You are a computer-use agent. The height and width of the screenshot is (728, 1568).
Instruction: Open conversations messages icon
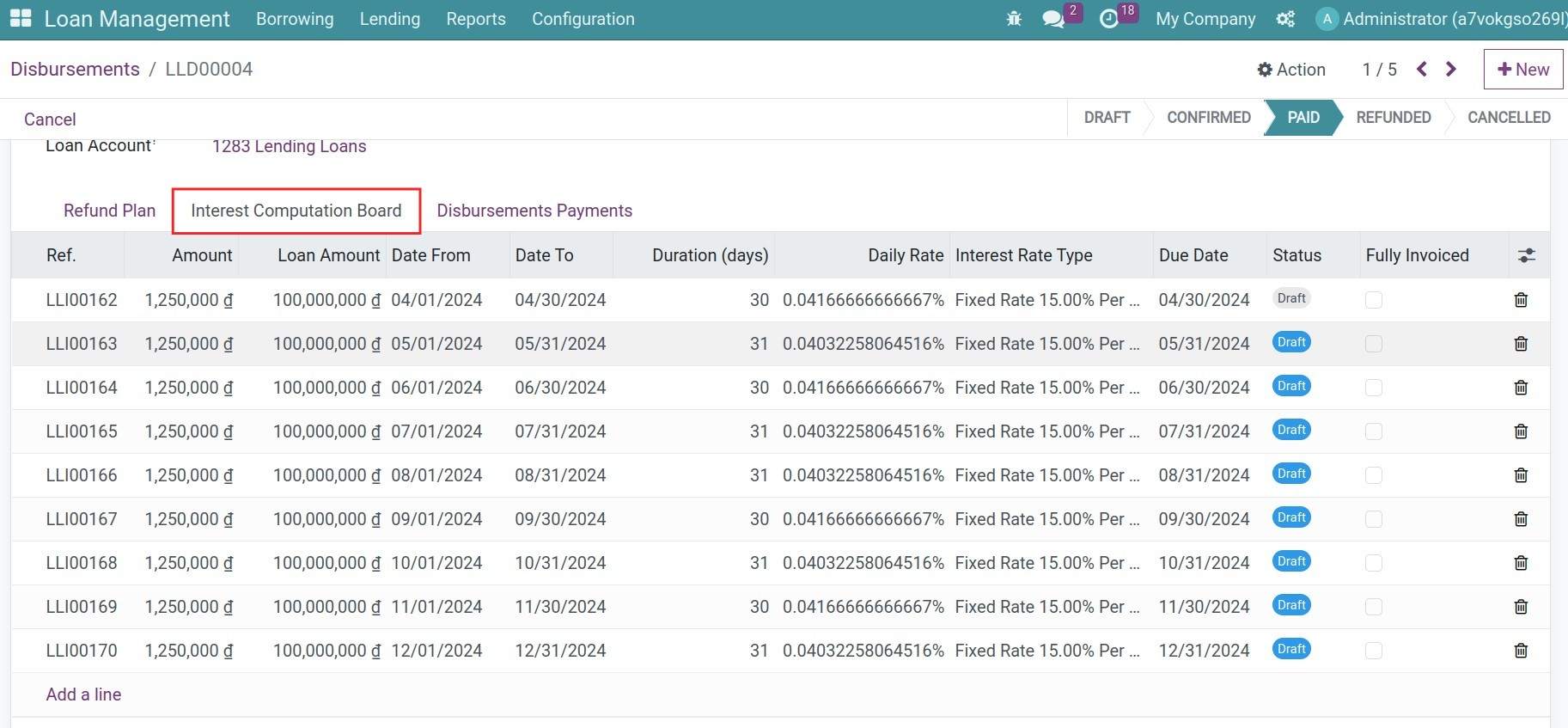point(1053,19)
